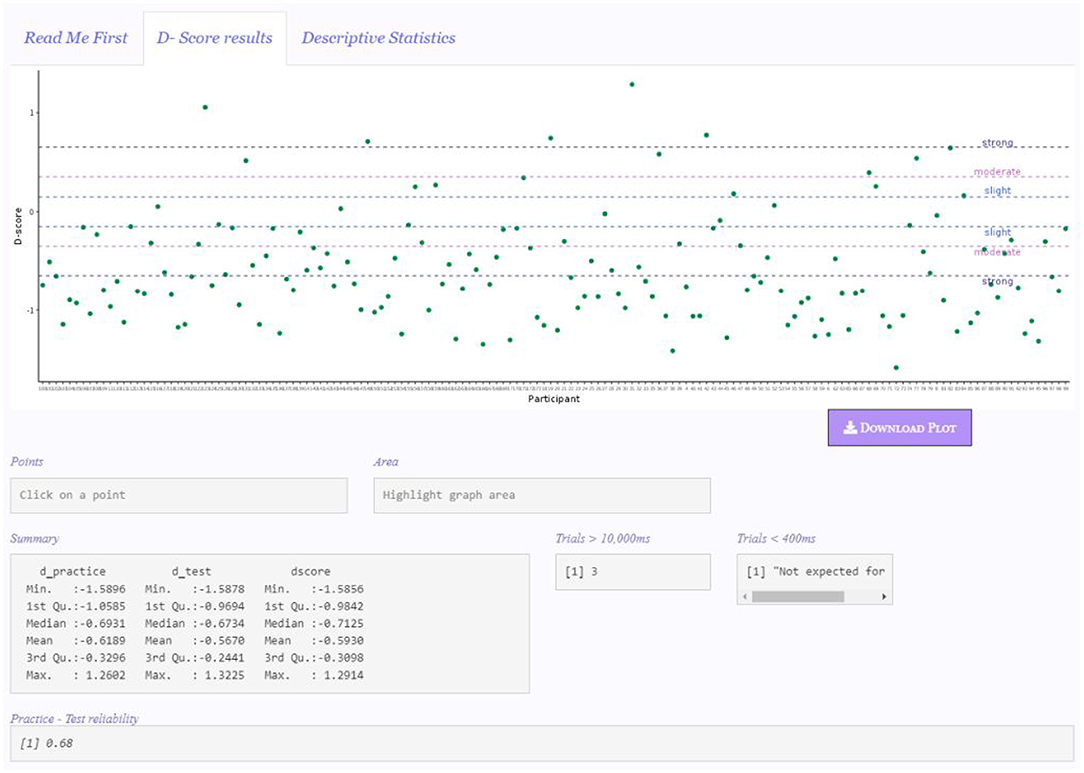Click the 'Points' section label

coord(27,462)
